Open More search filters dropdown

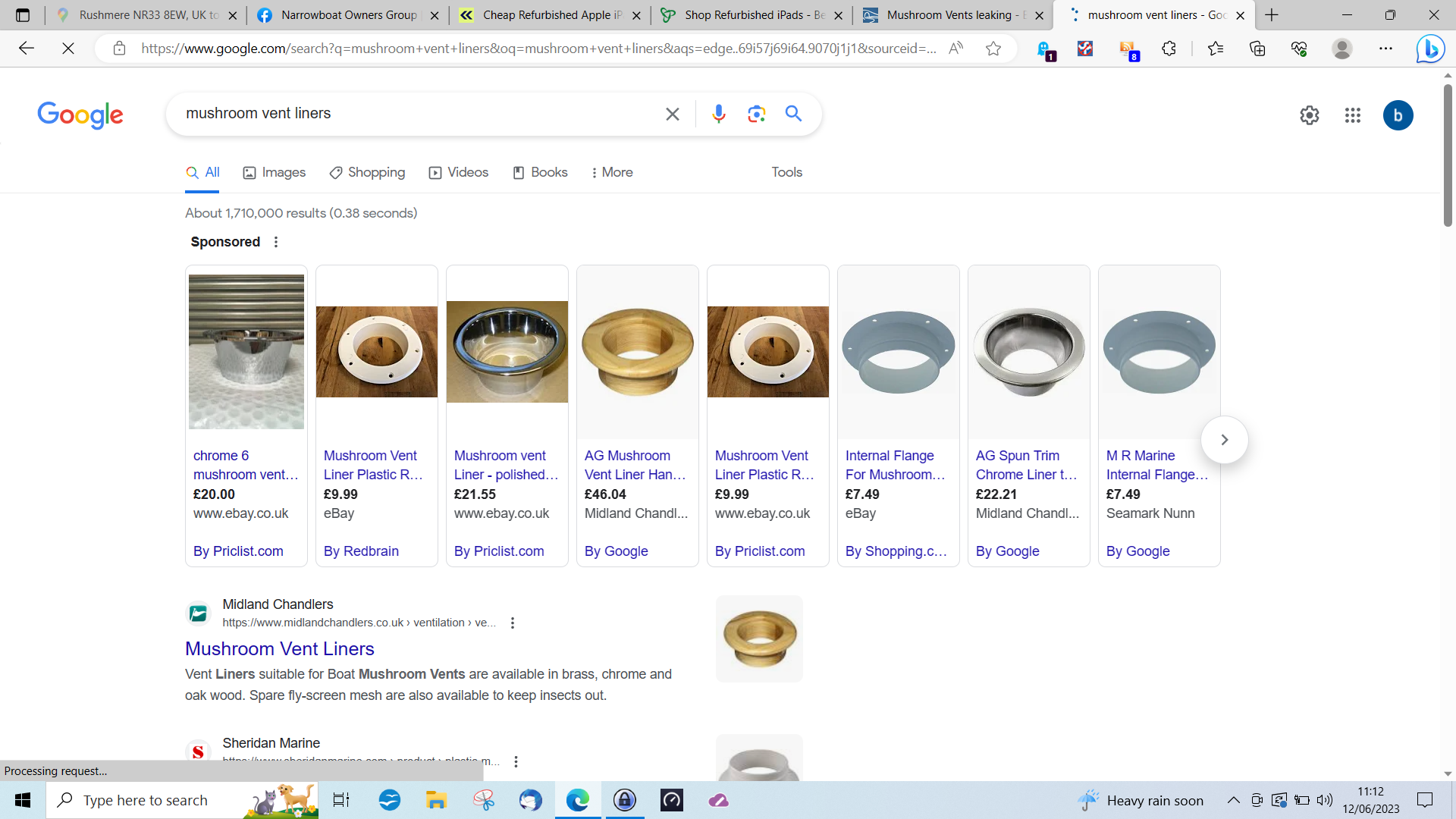point(612,173)
